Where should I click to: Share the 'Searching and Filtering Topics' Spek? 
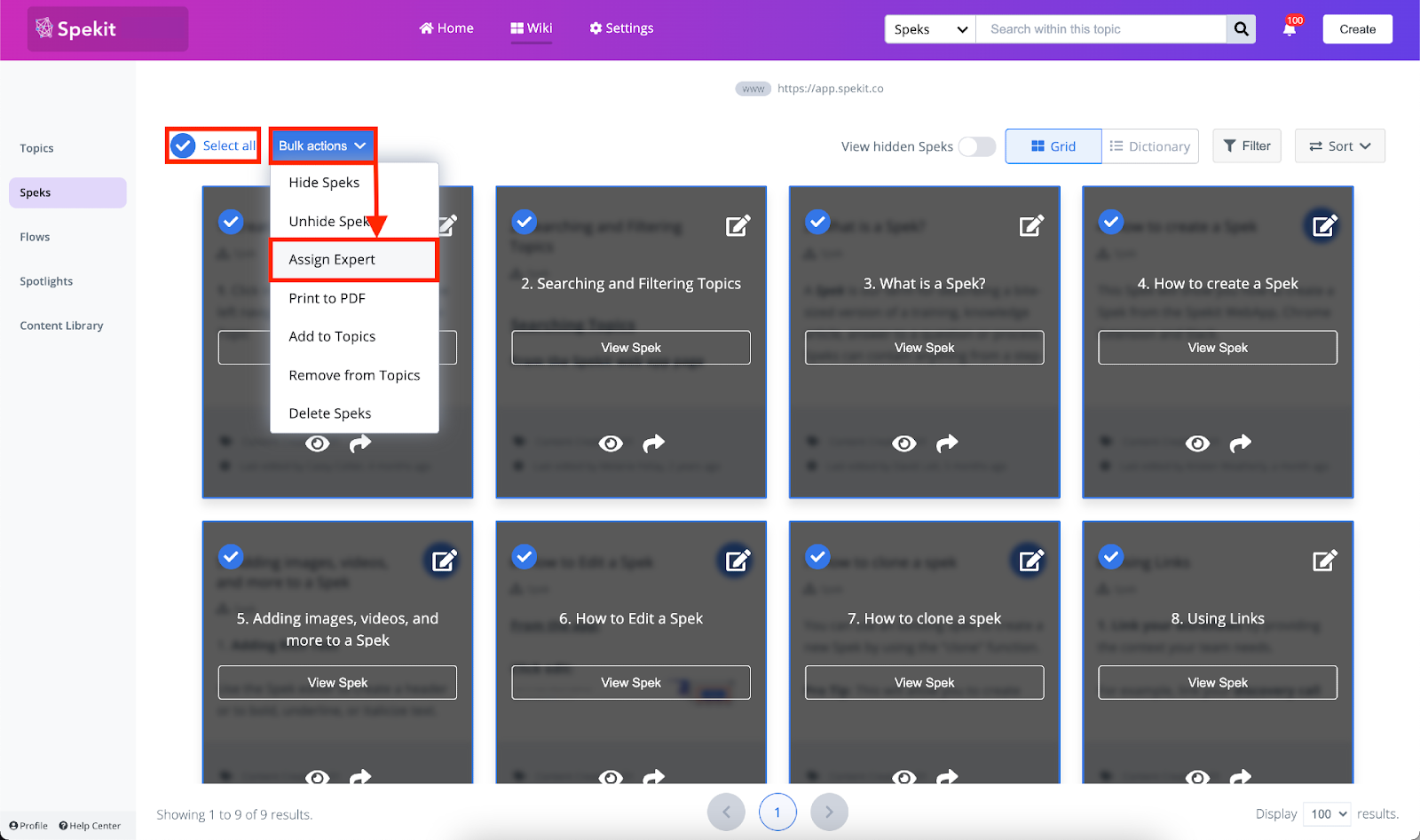click(653, 443)
